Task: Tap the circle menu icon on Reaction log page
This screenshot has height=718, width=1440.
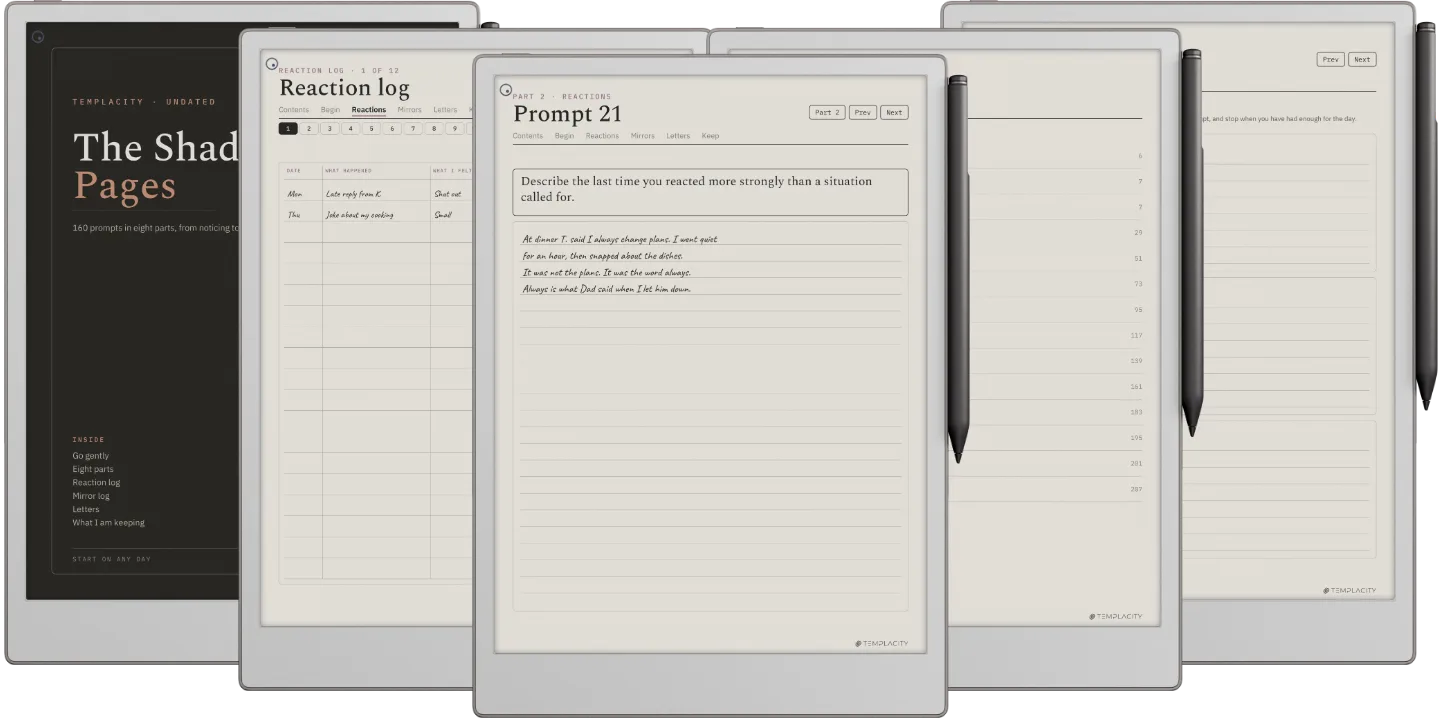Action: [x=272, y=64]
